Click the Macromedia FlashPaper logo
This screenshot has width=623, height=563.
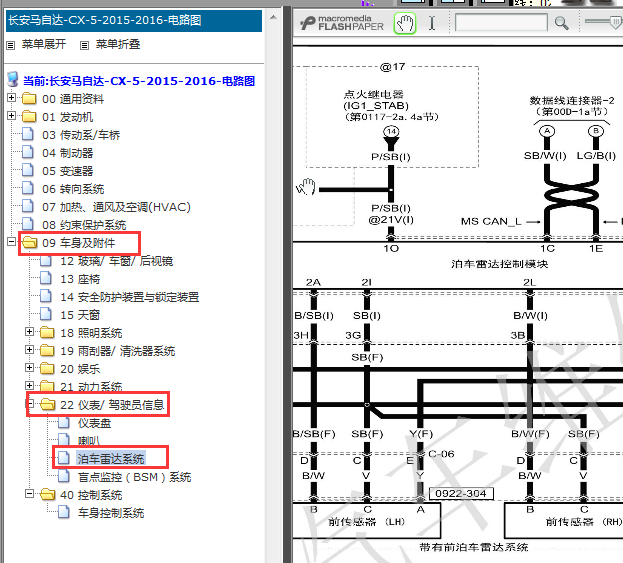point(342,23)
